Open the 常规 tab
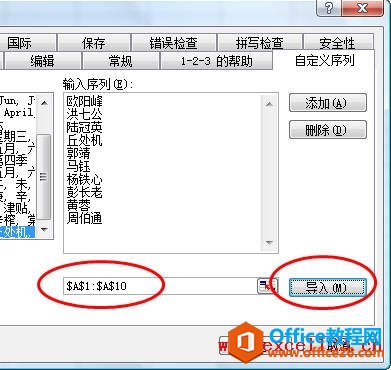Viewport: 391px width, 370px height. pyautogui.click(x=120, y=61)
